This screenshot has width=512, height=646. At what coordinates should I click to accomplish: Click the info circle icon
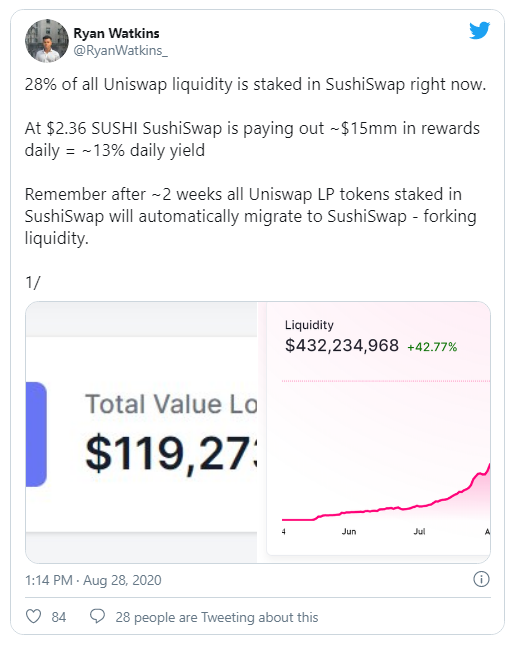click(x=481, y=579)
